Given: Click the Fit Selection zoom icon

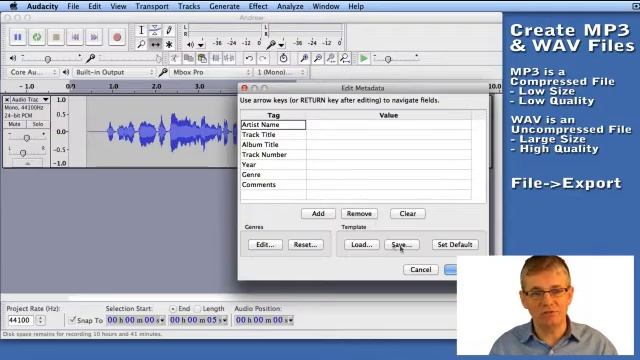Looking at the screenshot, I should [331, 58].
